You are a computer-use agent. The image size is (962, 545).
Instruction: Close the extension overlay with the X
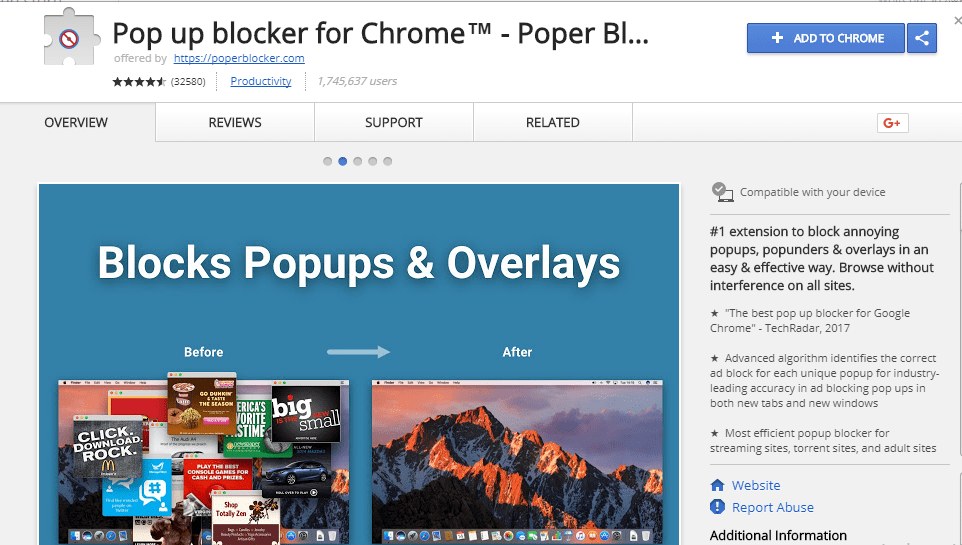958,20
